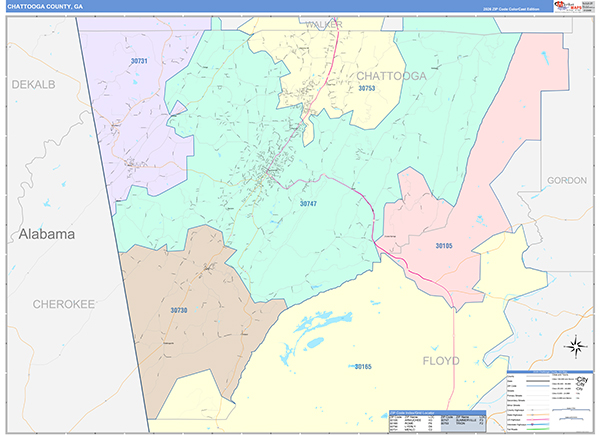Click the ZIP Code boundary line legend entry

pos(528,386)
